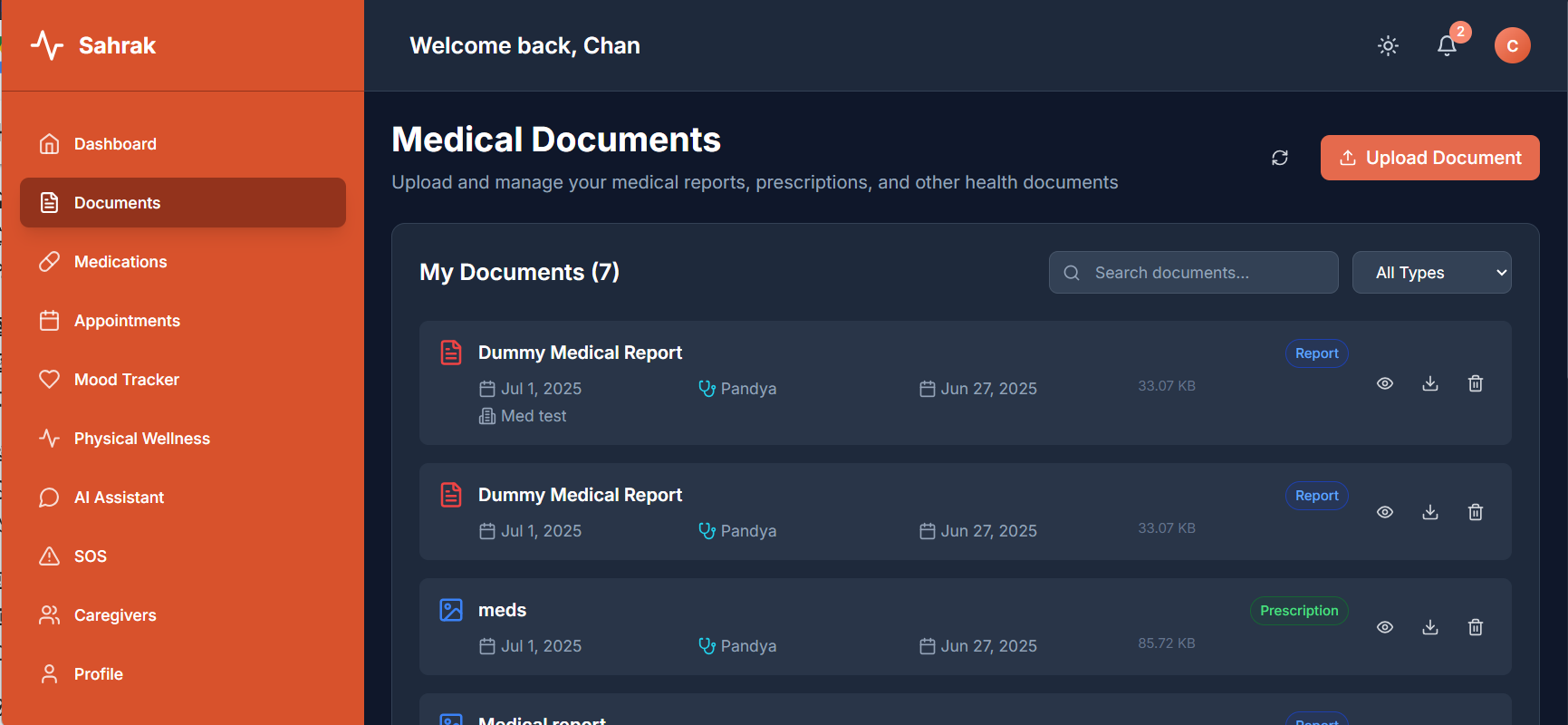Click the Appointments calendar icon
The height and width of the screenshot is (725, 1568).
tap(50, 321)
